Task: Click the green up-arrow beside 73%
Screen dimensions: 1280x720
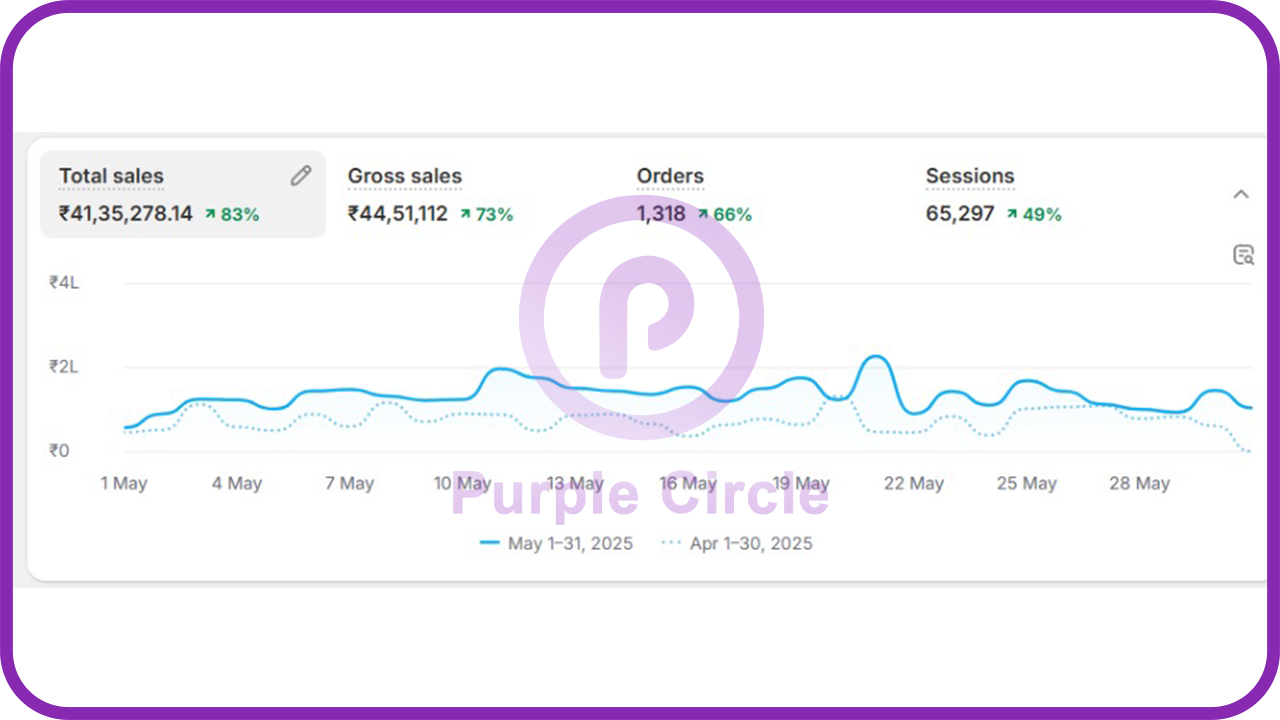Action: (465, 214)
